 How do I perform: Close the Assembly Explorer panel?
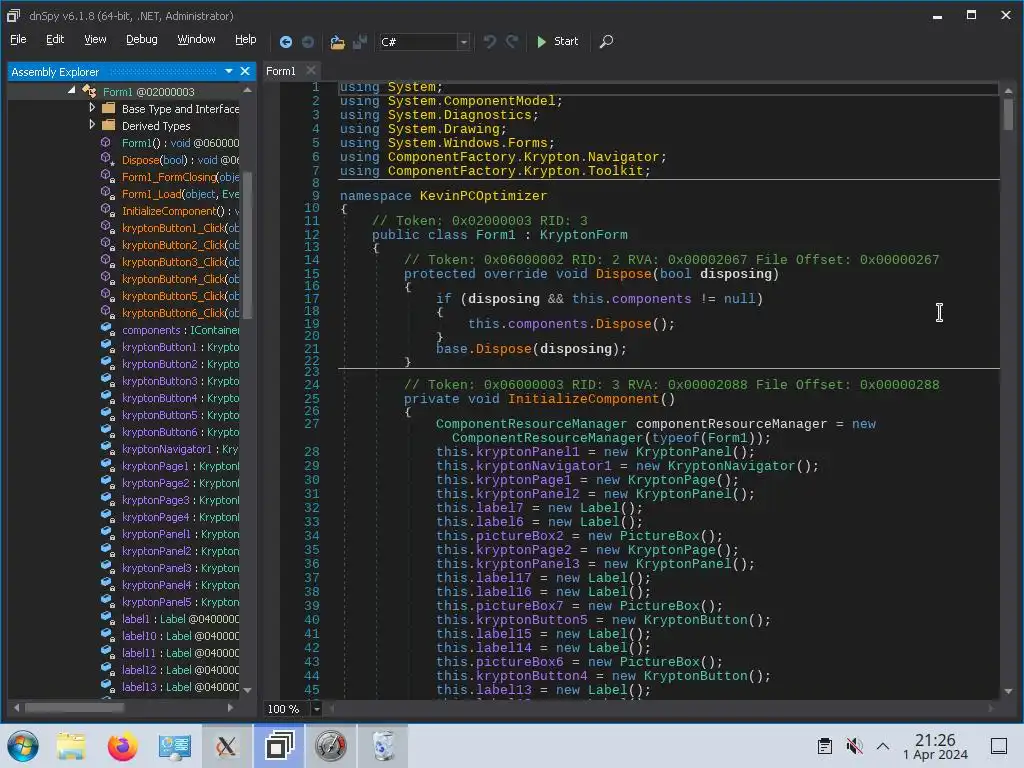pyautogui.click(x=245, y=71)
